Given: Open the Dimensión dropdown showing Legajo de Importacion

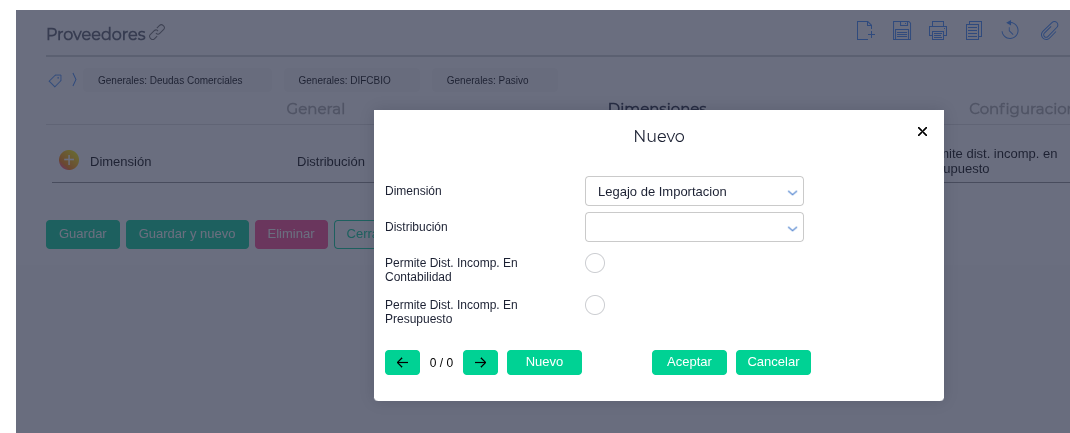Looking at the screenshot, I should pyautogui.click(x=694, y=191).
